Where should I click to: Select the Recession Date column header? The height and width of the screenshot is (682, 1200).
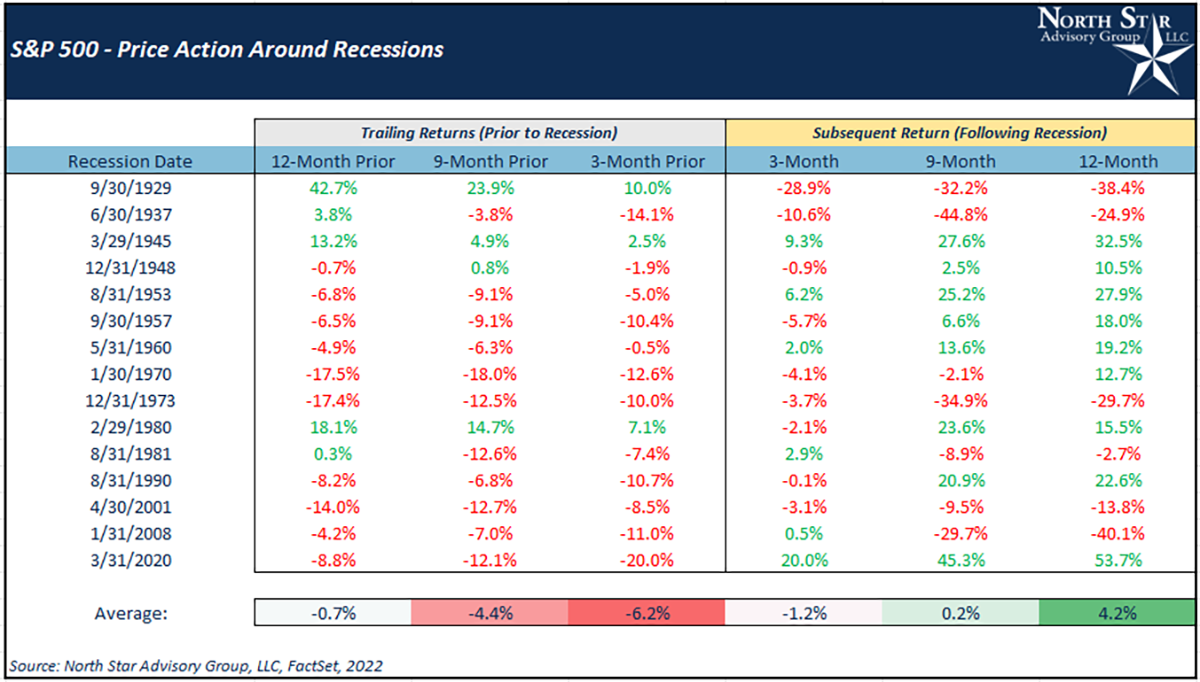tap(130, 161)
